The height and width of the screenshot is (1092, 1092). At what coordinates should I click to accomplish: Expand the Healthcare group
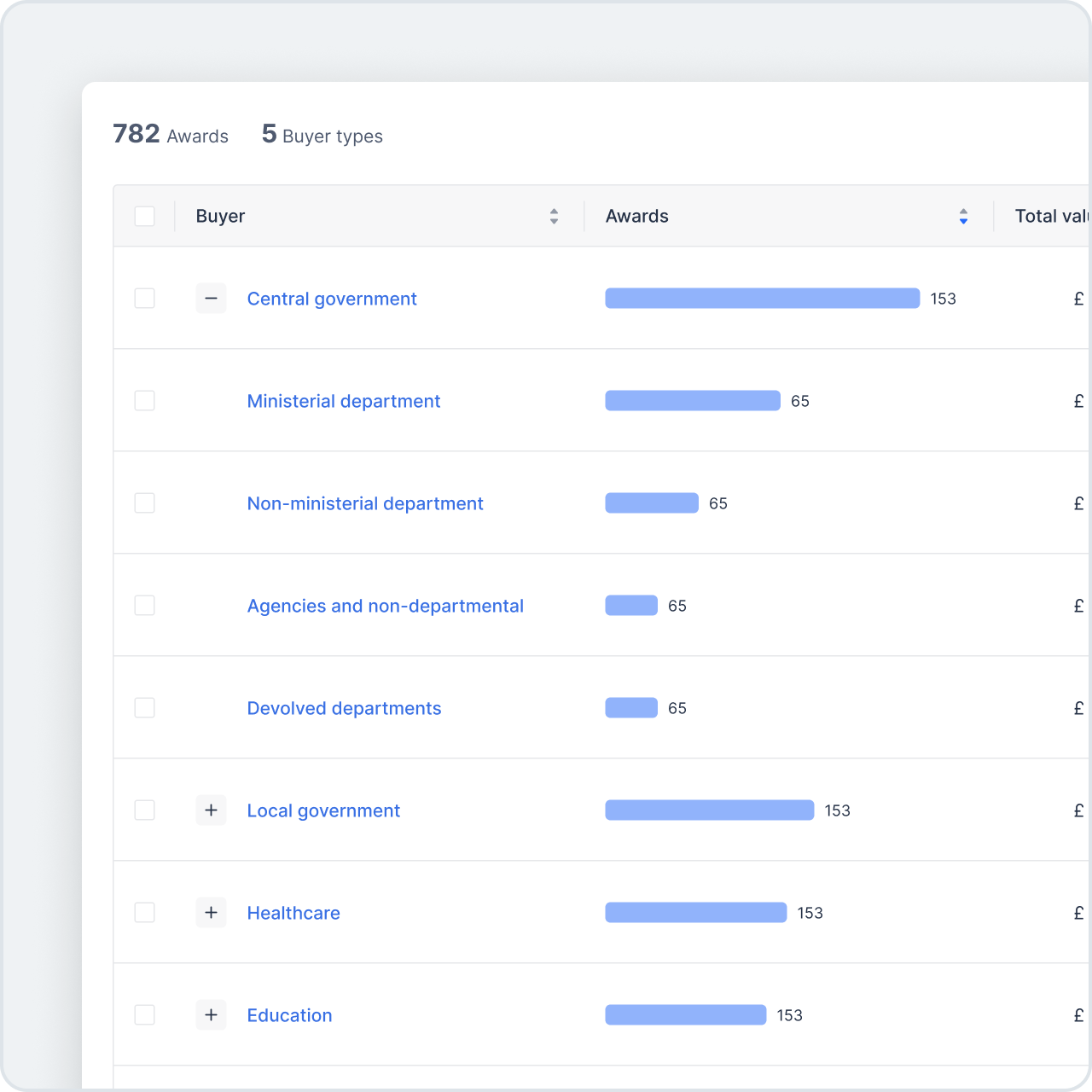pos(211,912)
